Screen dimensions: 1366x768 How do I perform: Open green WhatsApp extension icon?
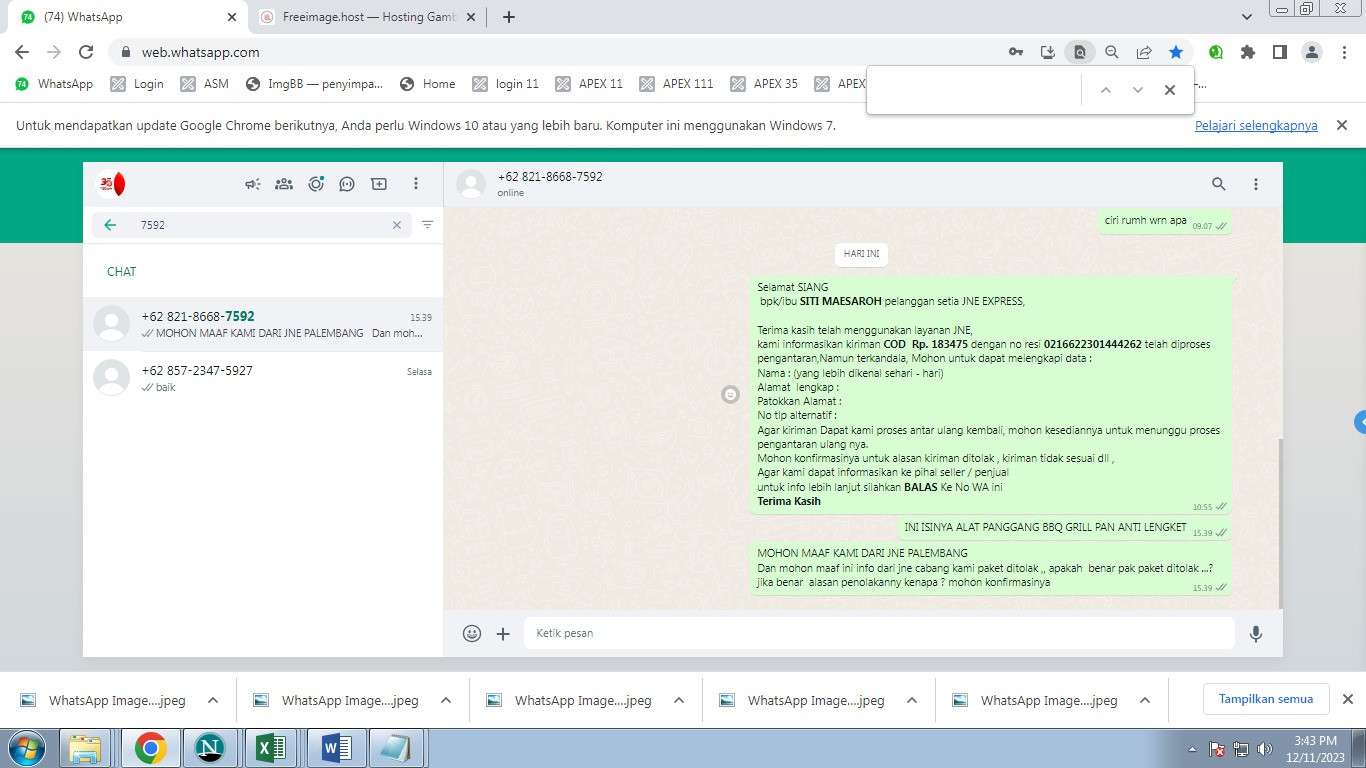click(x=1216, y=52)
